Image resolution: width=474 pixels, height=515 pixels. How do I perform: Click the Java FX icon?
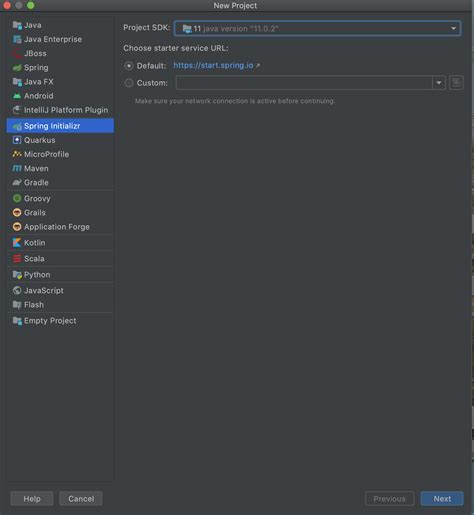pyautogui.click(x=17, y=82)
